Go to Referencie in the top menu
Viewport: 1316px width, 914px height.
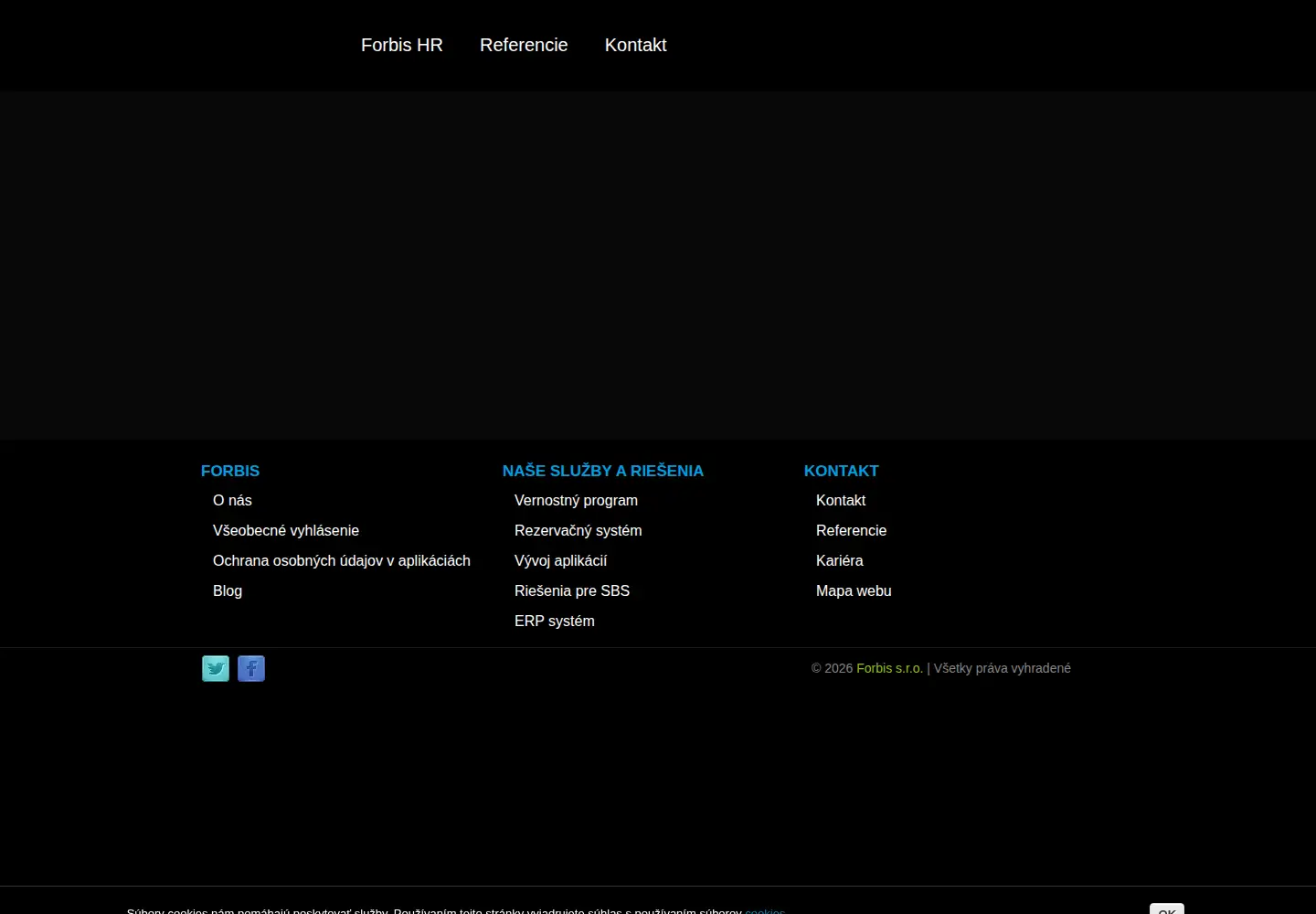click(524, 45)
